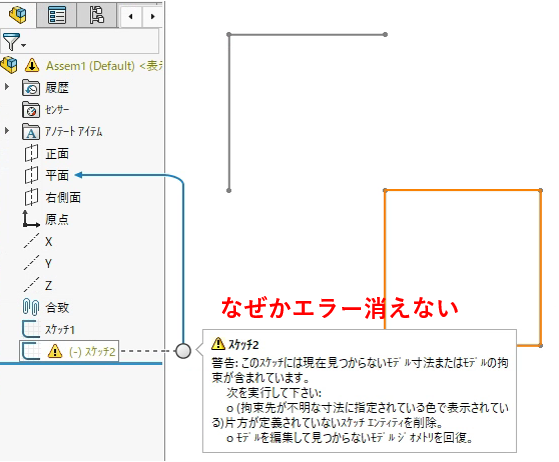Select the 右側面 plane
The width and height of the screenshot is (559, 462).
(x=63, y=197)
